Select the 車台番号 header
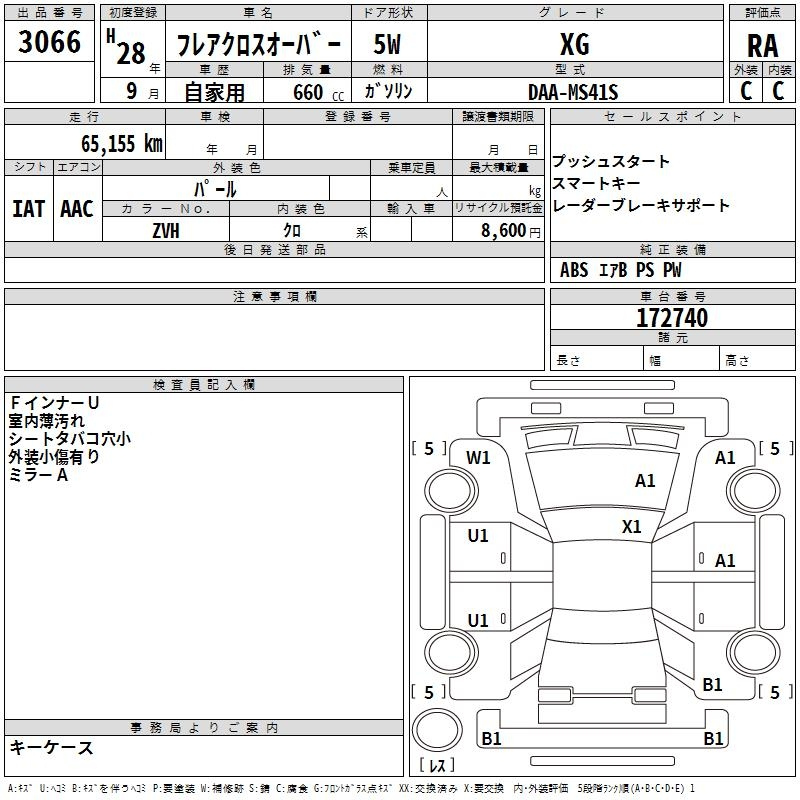 tap(672, 296)
